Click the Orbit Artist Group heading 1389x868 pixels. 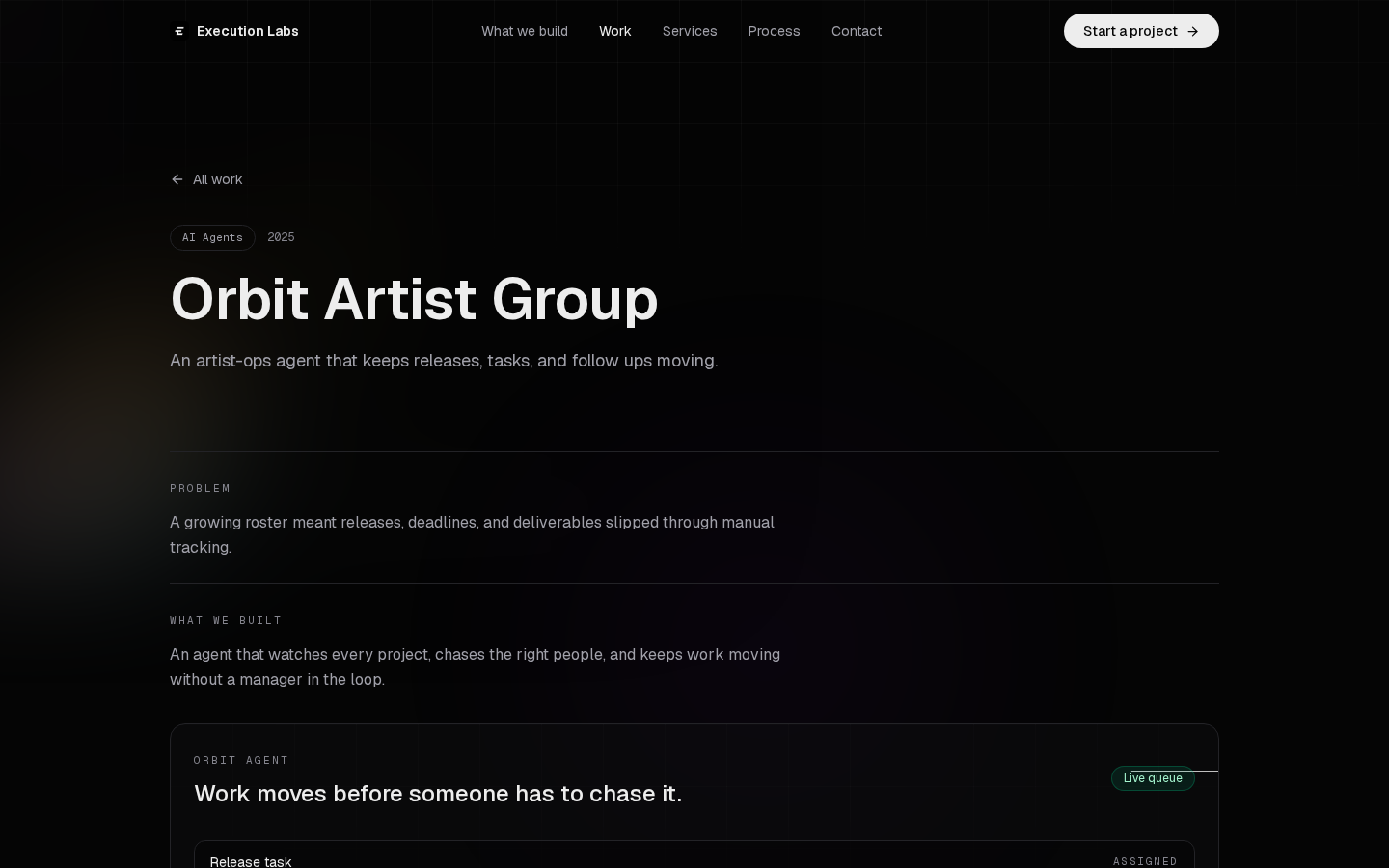point(414,299)
